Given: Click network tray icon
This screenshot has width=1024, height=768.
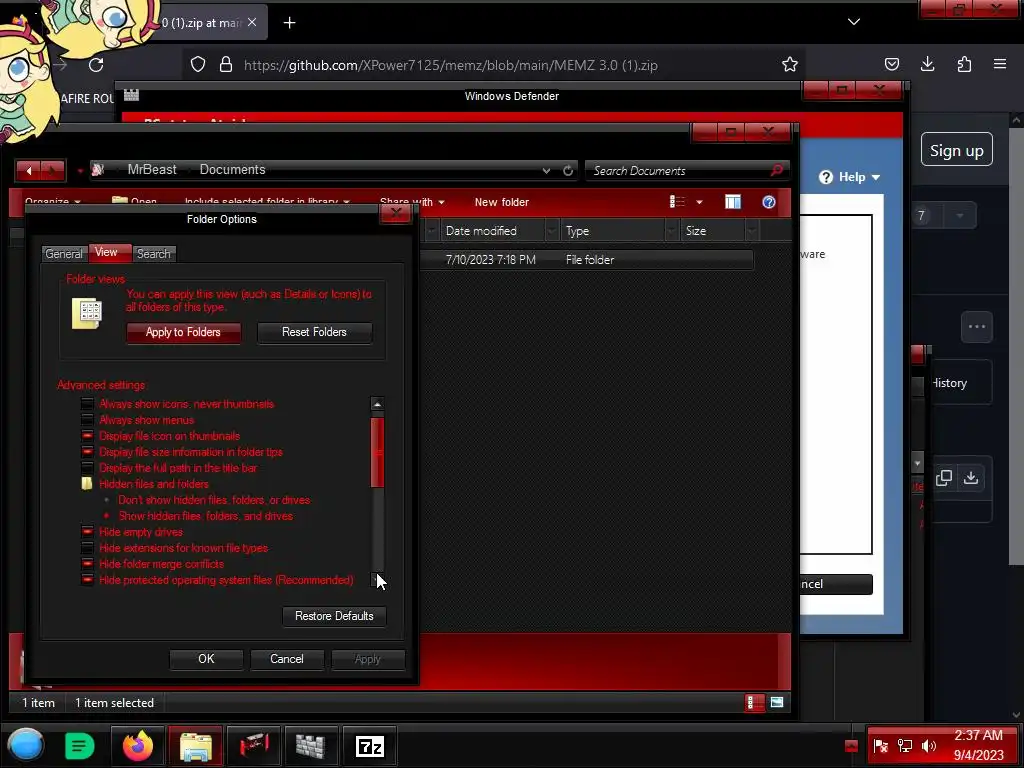Looking at the screenshot, I should click(x=904, y=746).
